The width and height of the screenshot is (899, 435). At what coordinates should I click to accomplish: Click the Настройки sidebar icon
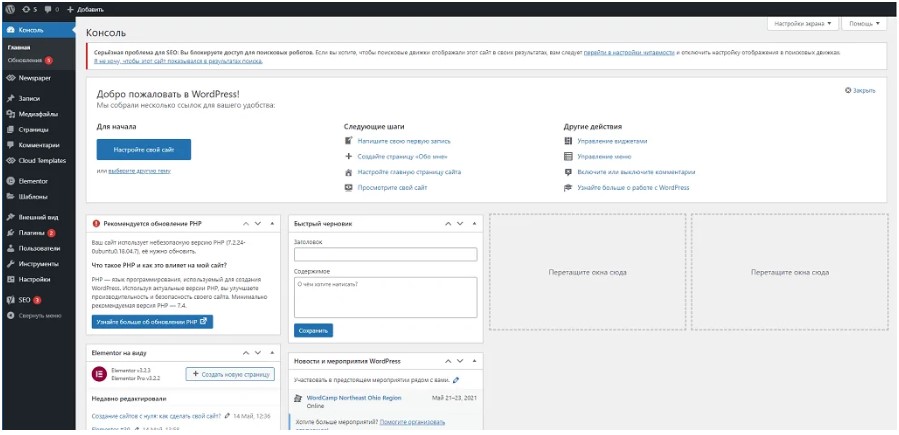tap(10, 280)
